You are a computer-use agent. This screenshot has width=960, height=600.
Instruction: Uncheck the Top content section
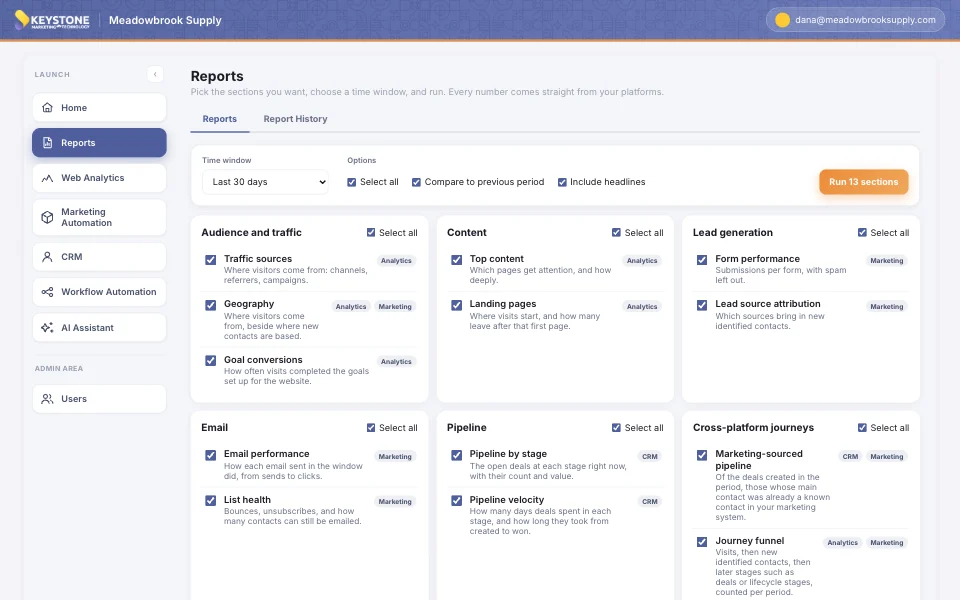457,260
